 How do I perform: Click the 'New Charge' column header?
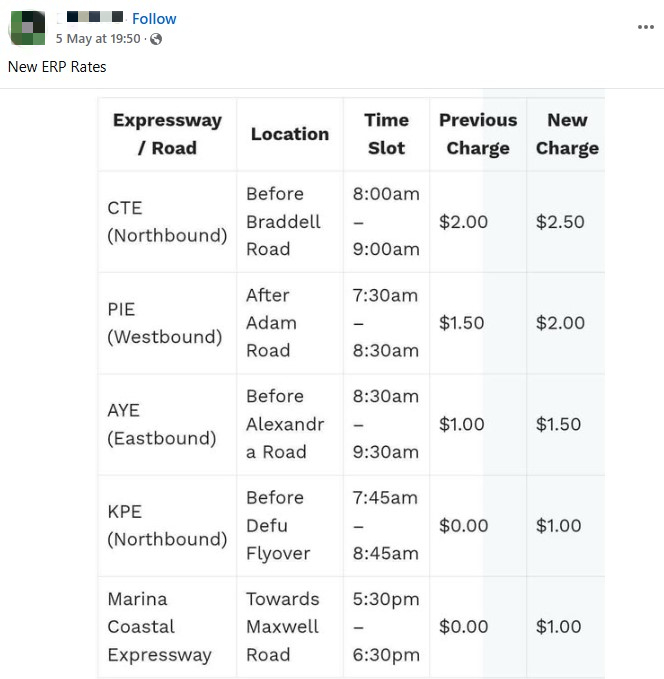pos(567,134)
